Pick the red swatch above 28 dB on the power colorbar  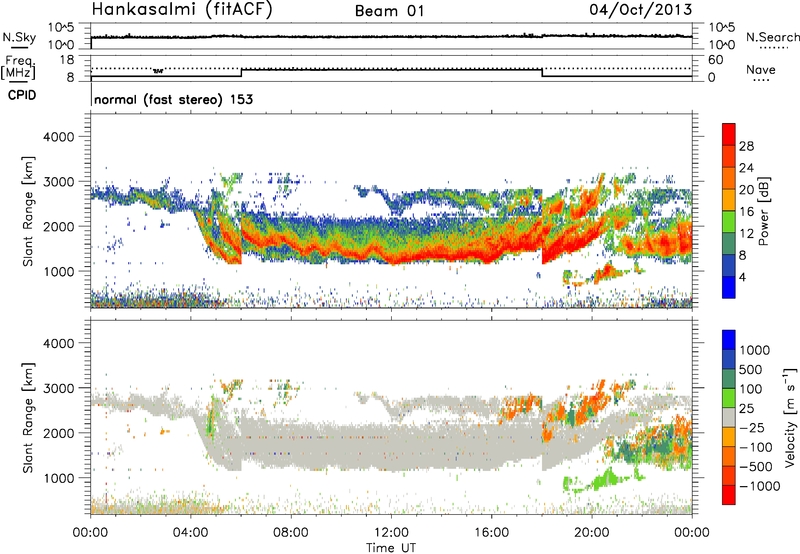coord(729,134)
